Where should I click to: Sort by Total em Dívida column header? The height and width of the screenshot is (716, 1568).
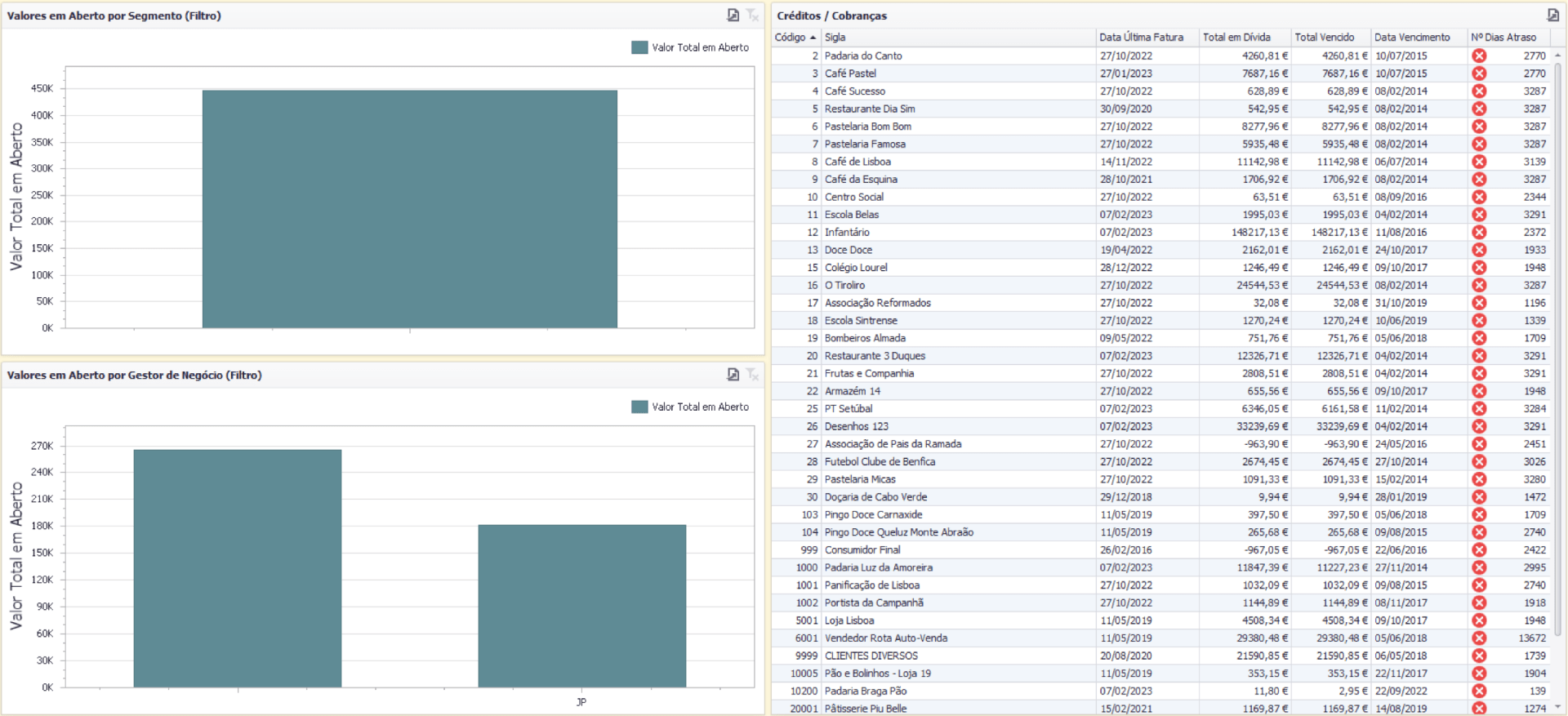[1236, 37]
